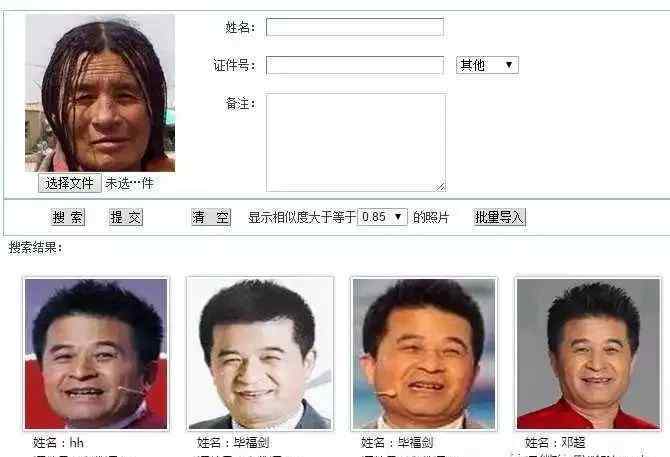Viewport: 670px width, 457px height.
Task: Click the 选择文件 file chooser button
Action: [x=70, y=183]
